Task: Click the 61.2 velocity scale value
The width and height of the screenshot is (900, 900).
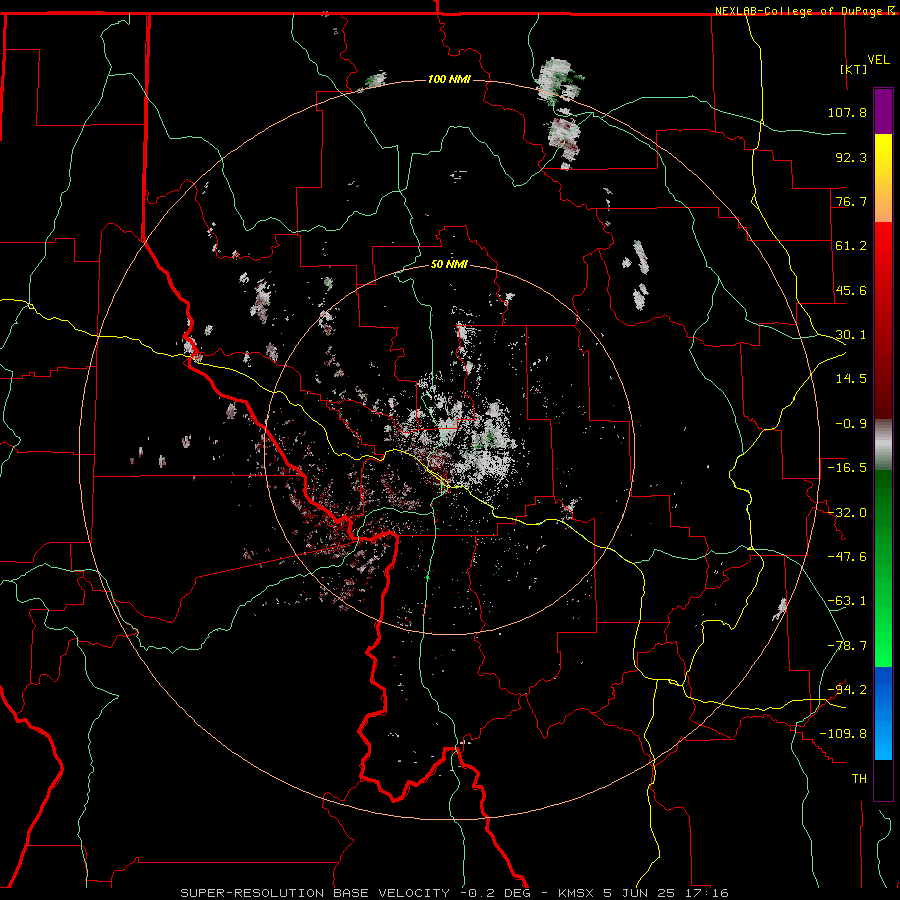Action: (851, 246)
